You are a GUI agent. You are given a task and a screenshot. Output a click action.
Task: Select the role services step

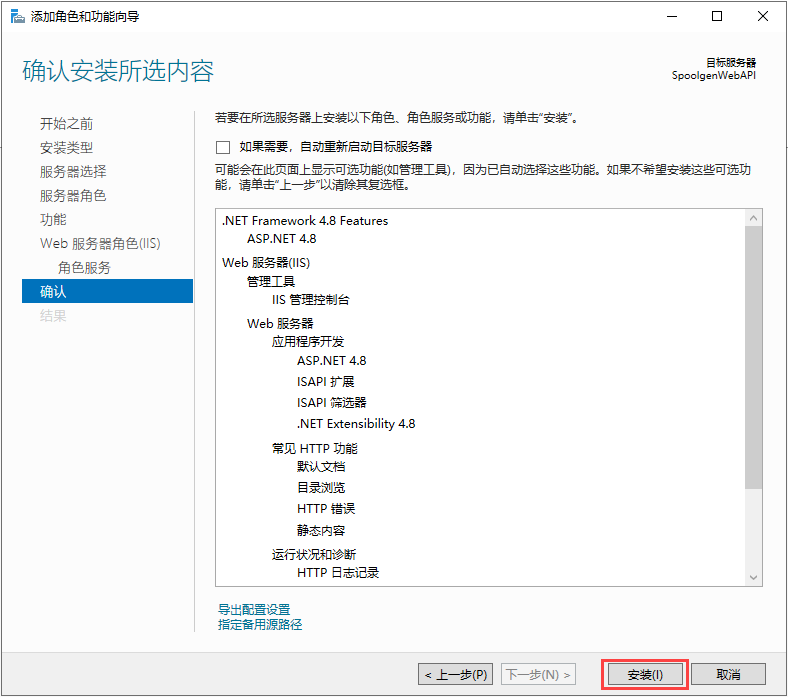[x=84, y=268]
